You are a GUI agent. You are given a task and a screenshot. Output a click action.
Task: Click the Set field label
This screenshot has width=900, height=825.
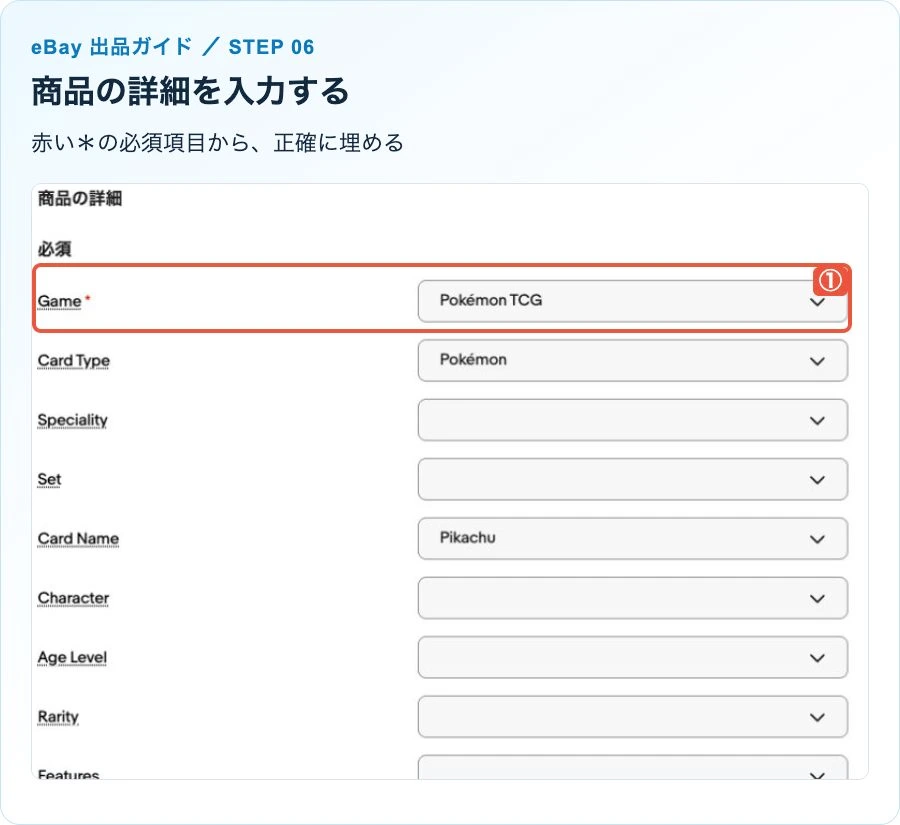click(49, 479)
